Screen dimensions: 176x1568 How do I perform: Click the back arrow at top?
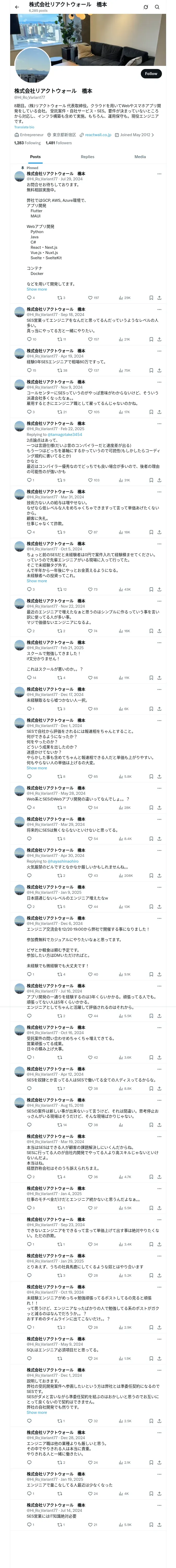point(17,7)
